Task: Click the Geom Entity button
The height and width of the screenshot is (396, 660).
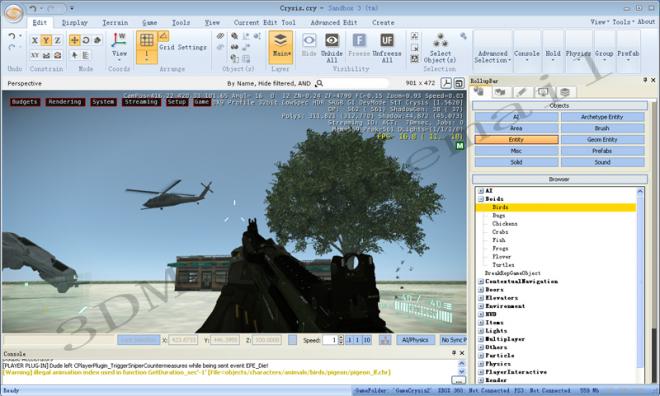Action: (x=602, y=139)
